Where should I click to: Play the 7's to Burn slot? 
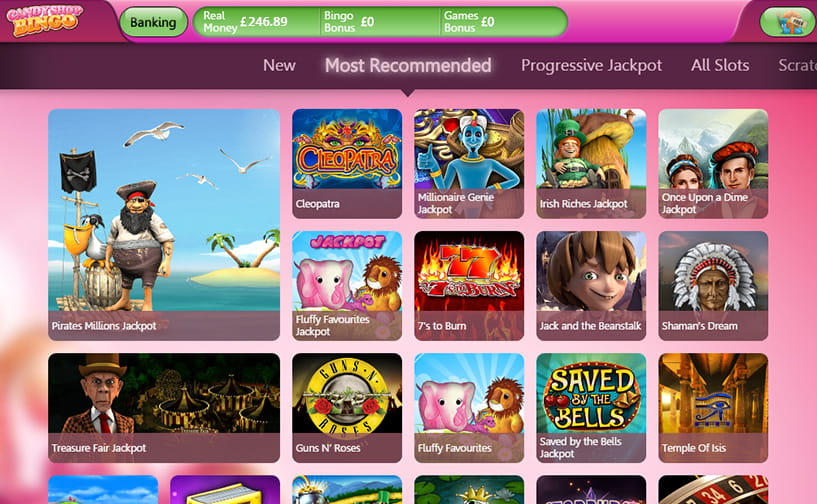(x=469, y=286)
